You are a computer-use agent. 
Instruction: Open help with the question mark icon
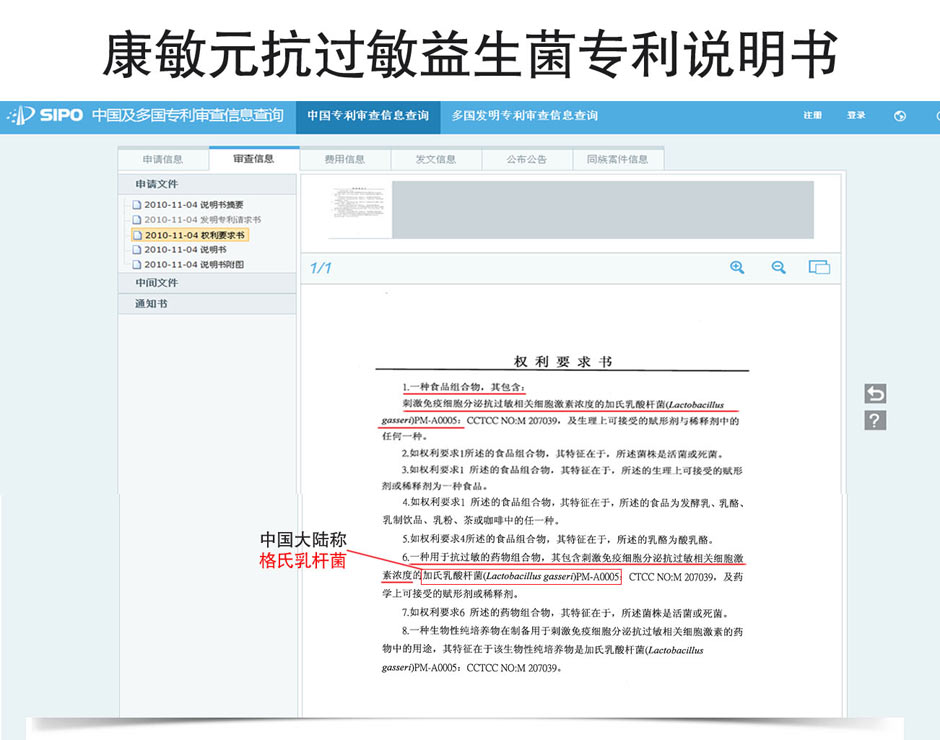pos(875,420)
